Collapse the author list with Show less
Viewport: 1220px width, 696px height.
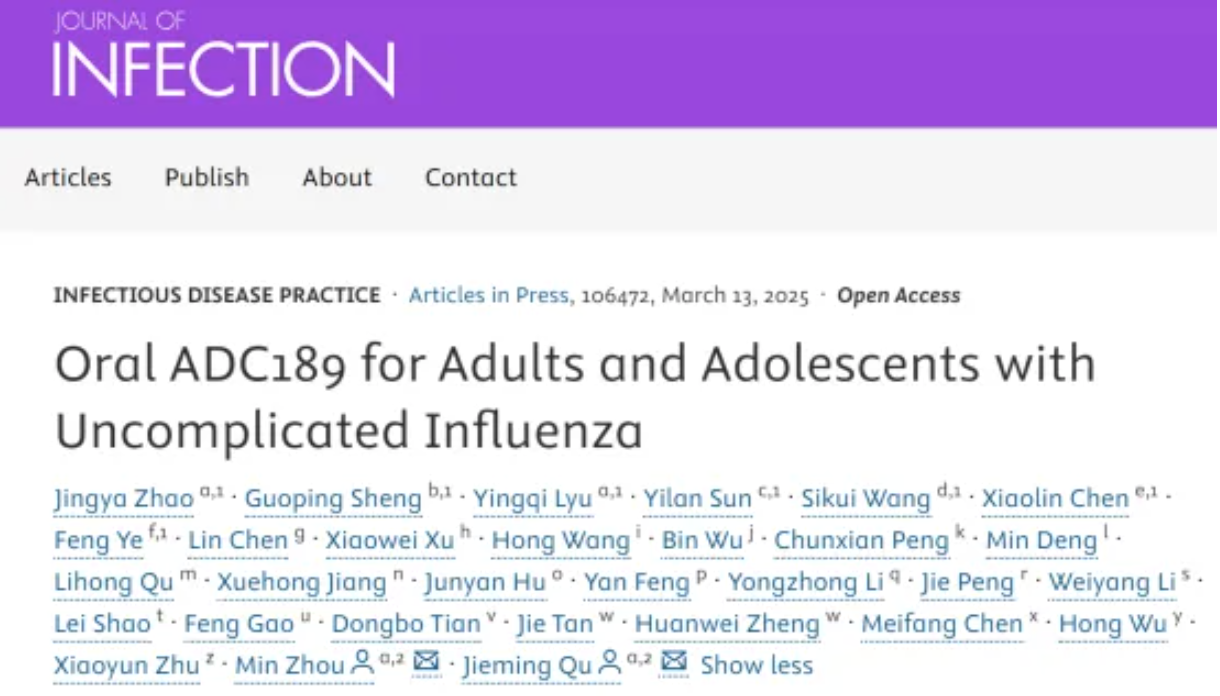pos(757,665)
